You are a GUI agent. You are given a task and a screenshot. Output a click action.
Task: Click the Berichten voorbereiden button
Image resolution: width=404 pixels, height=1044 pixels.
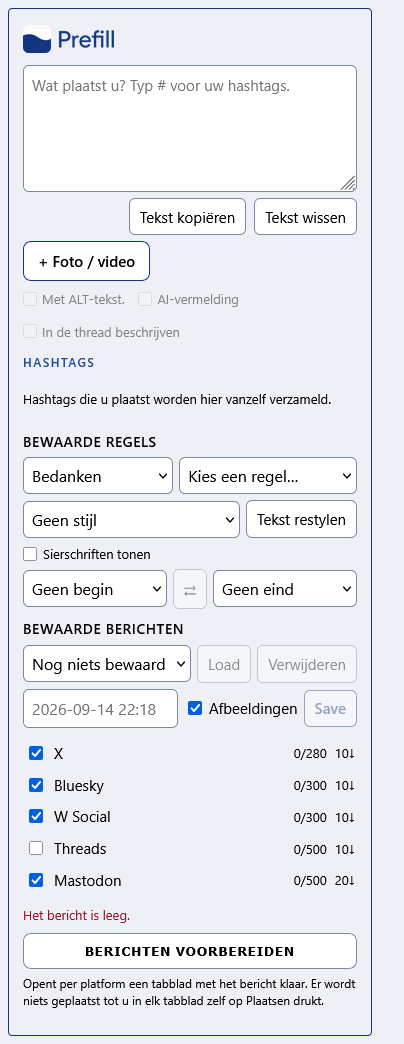click(190, 951)
